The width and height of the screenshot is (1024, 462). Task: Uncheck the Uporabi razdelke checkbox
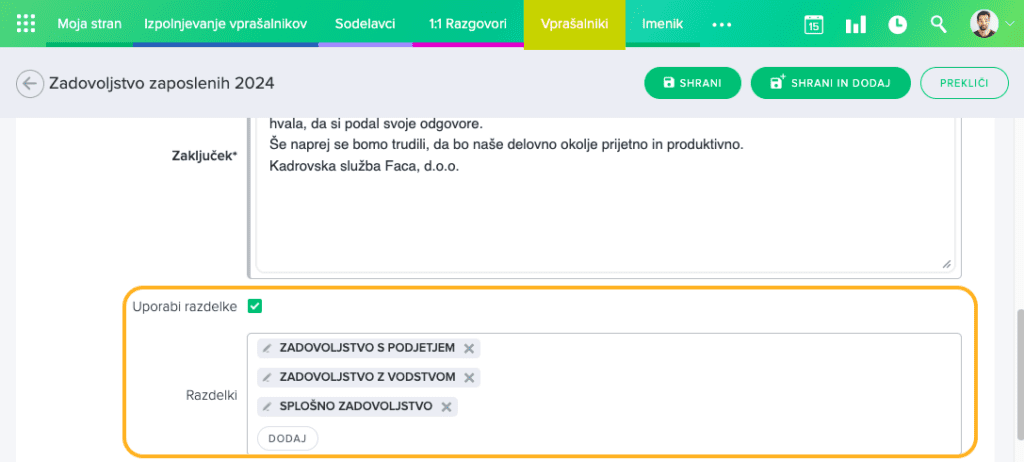pyautogui.click(x=255, y=306)
